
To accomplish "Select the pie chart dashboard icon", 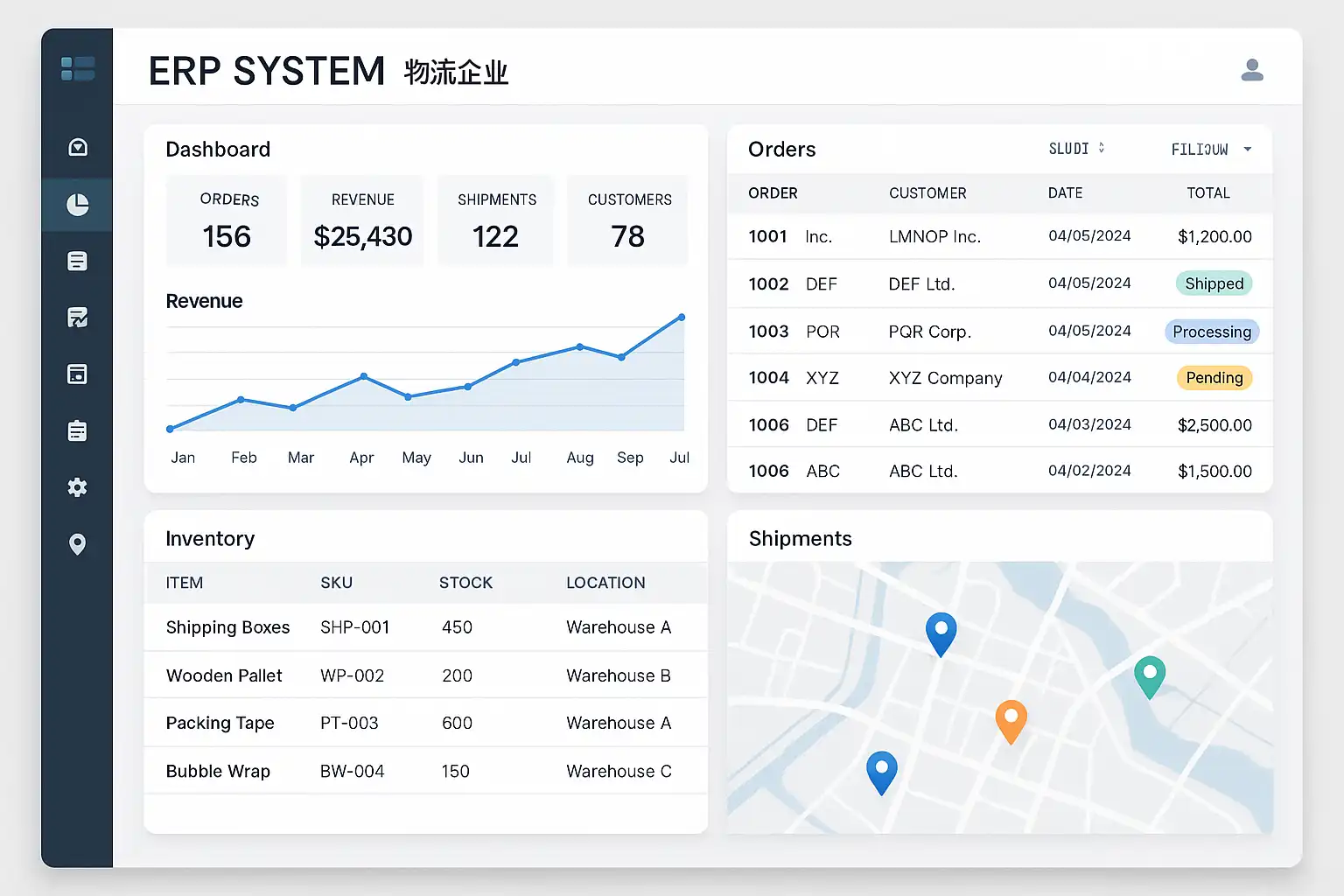I will pyautogui.click(x=78, y=205).
